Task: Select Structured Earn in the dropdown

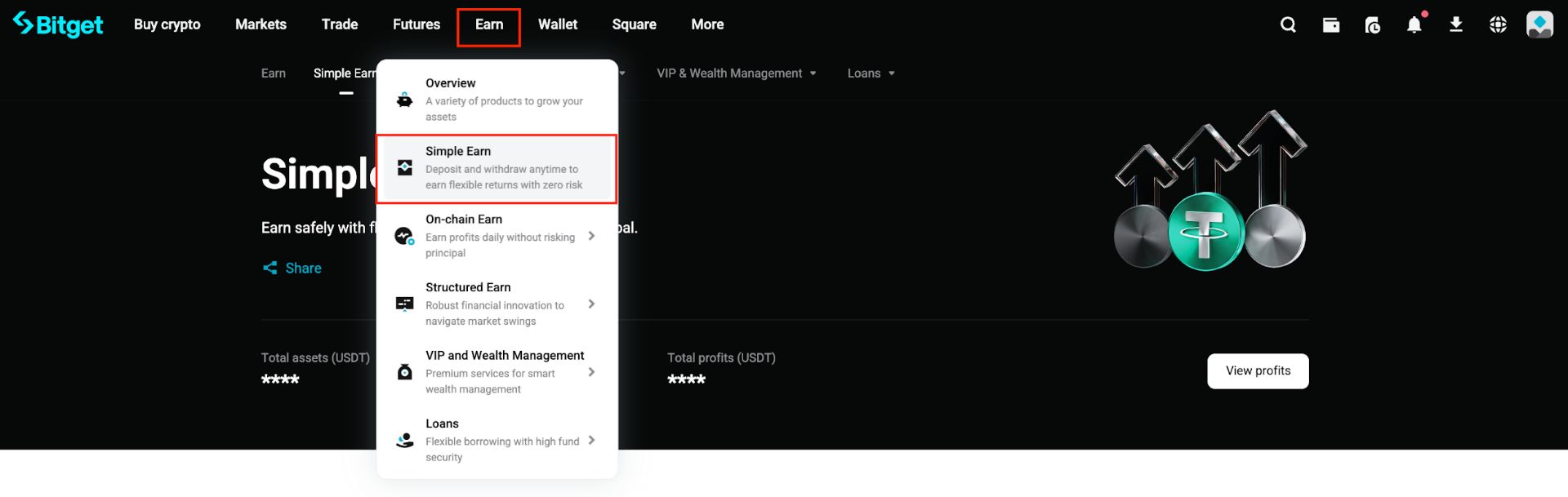Action: tap(497, 304)
